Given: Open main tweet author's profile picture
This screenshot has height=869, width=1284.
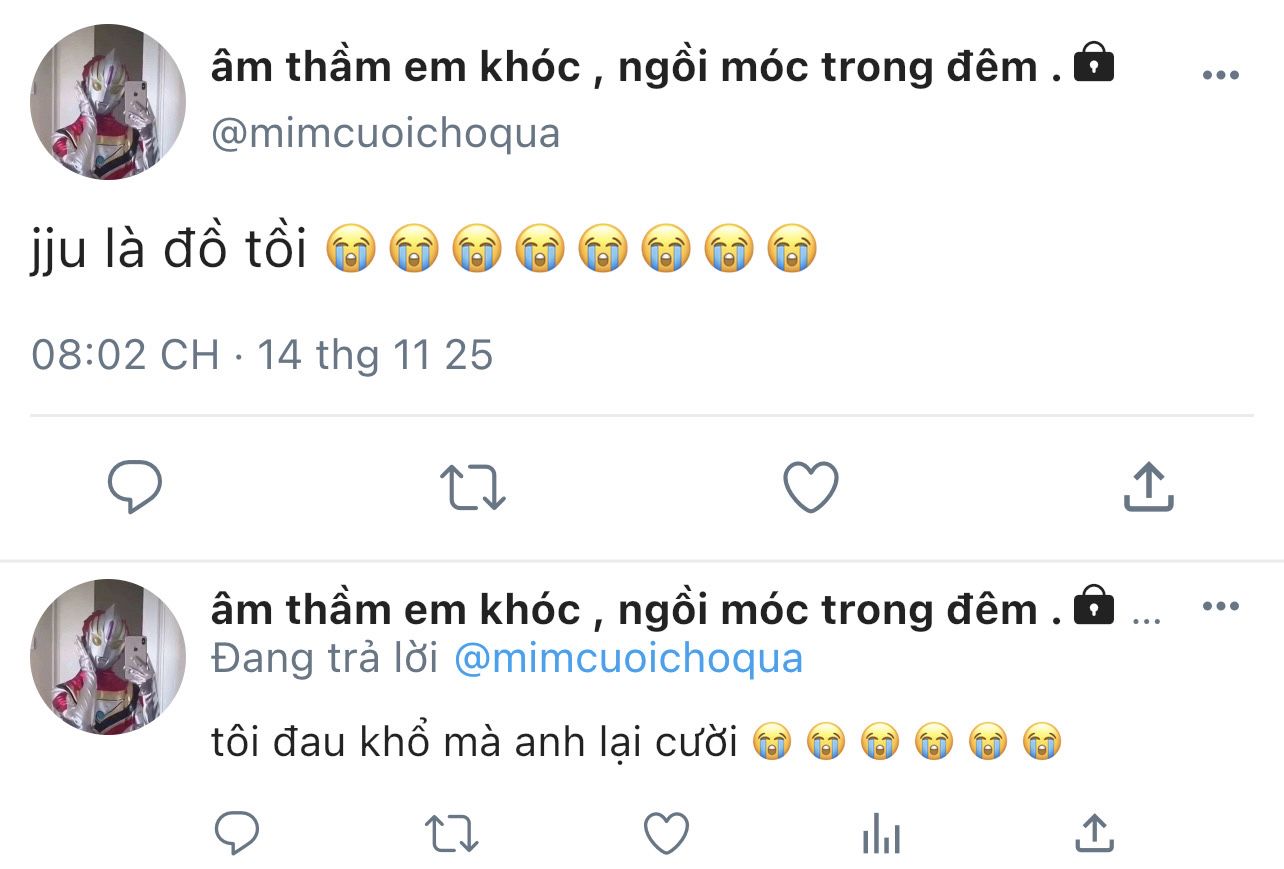Looking at the screenshot, I should pos(108,102).
